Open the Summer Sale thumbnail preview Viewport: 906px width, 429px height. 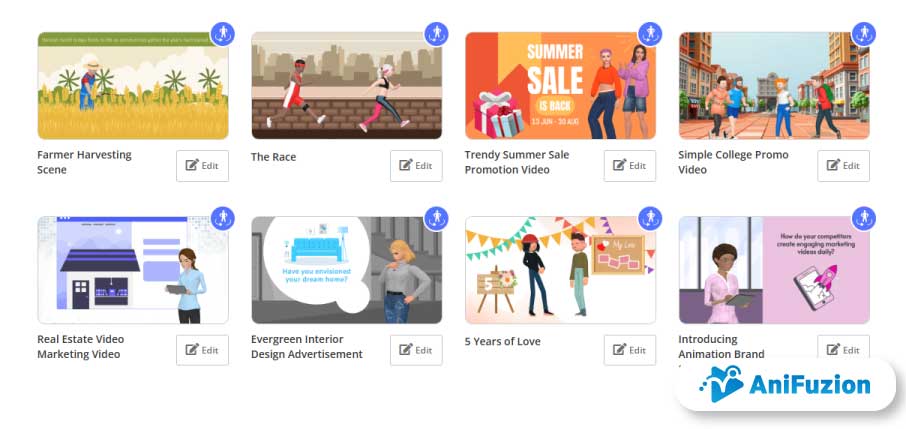(560, 86)
